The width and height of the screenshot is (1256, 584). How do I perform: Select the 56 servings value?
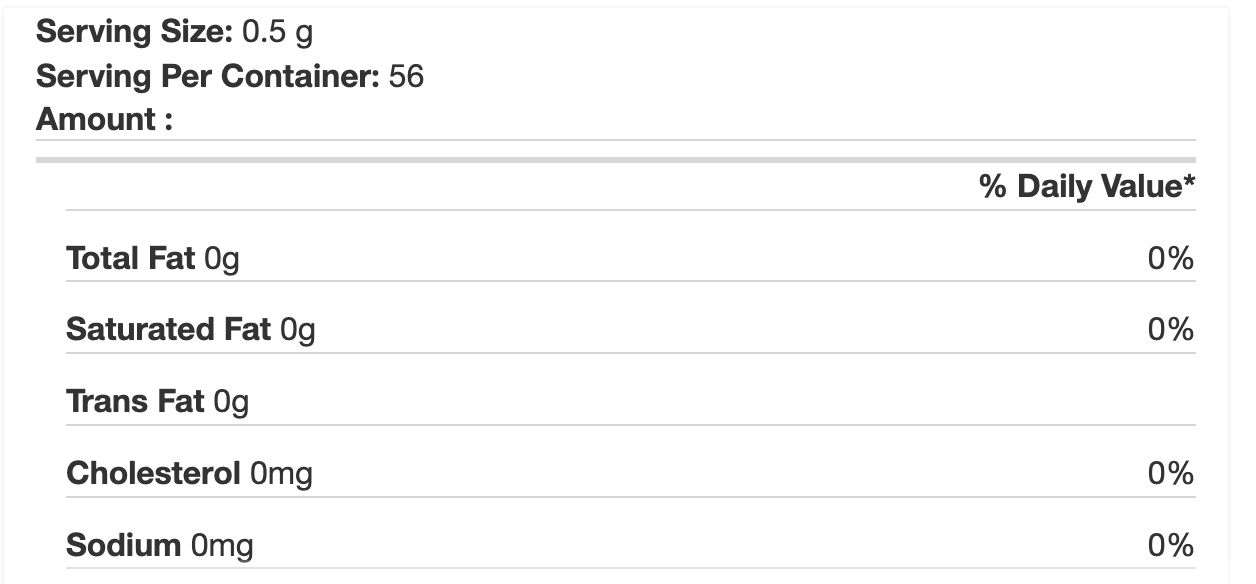pos(407,76)
